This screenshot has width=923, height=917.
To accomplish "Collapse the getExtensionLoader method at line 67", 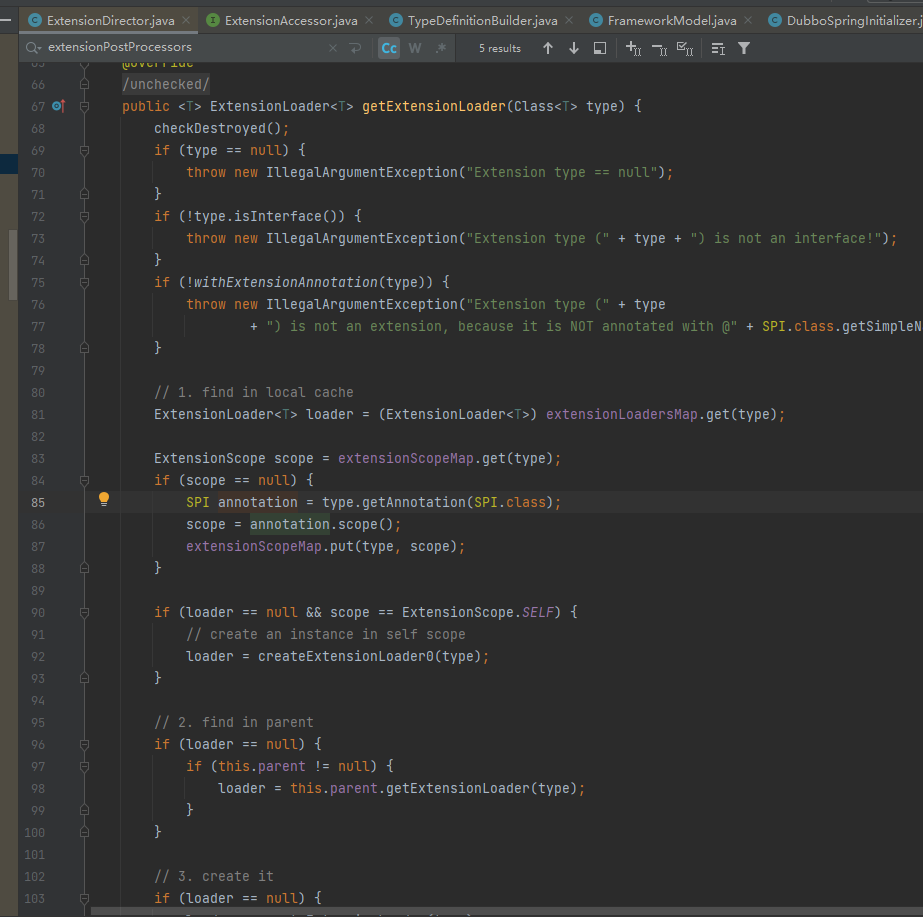I will (x=84, y=107).
